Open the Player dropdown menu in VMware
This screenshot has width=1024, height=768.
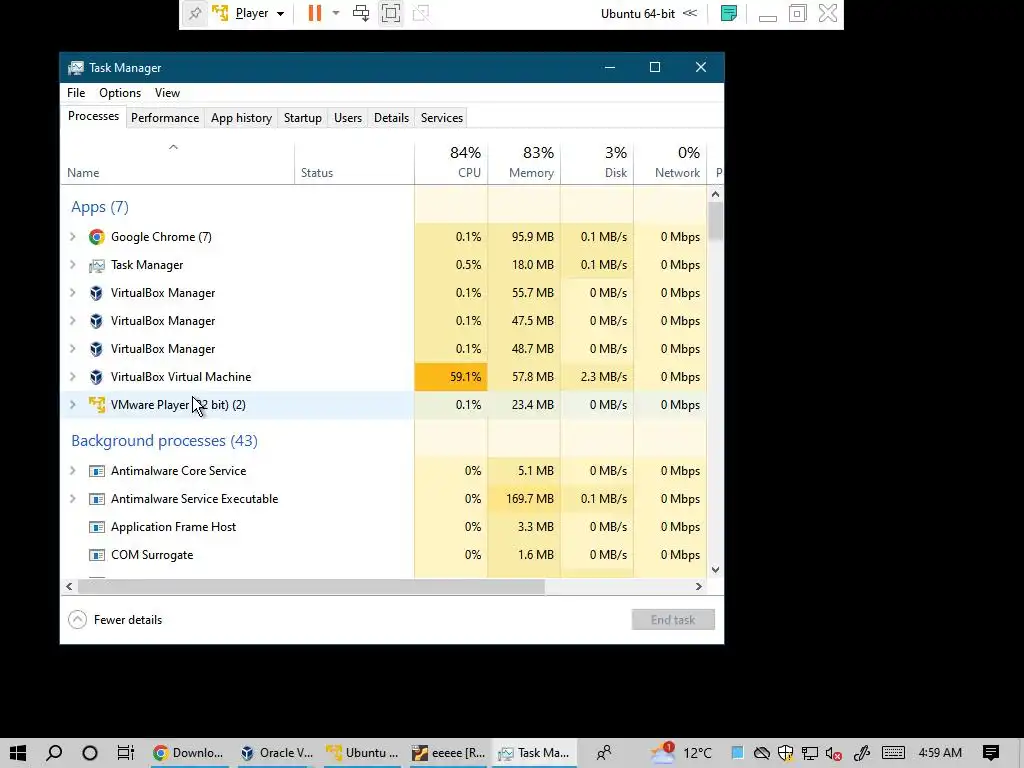pyautogui.click(x=260, y=14)
